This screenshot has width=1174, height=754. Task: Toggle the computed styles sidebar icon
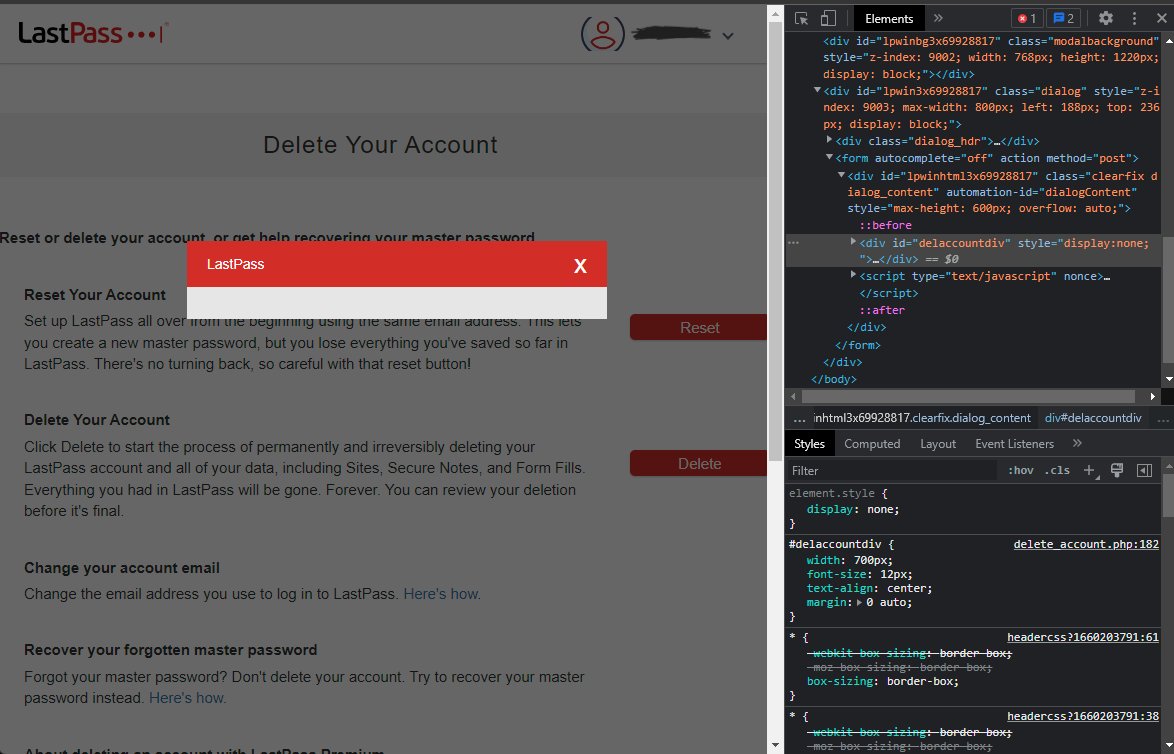(1144, 471)
